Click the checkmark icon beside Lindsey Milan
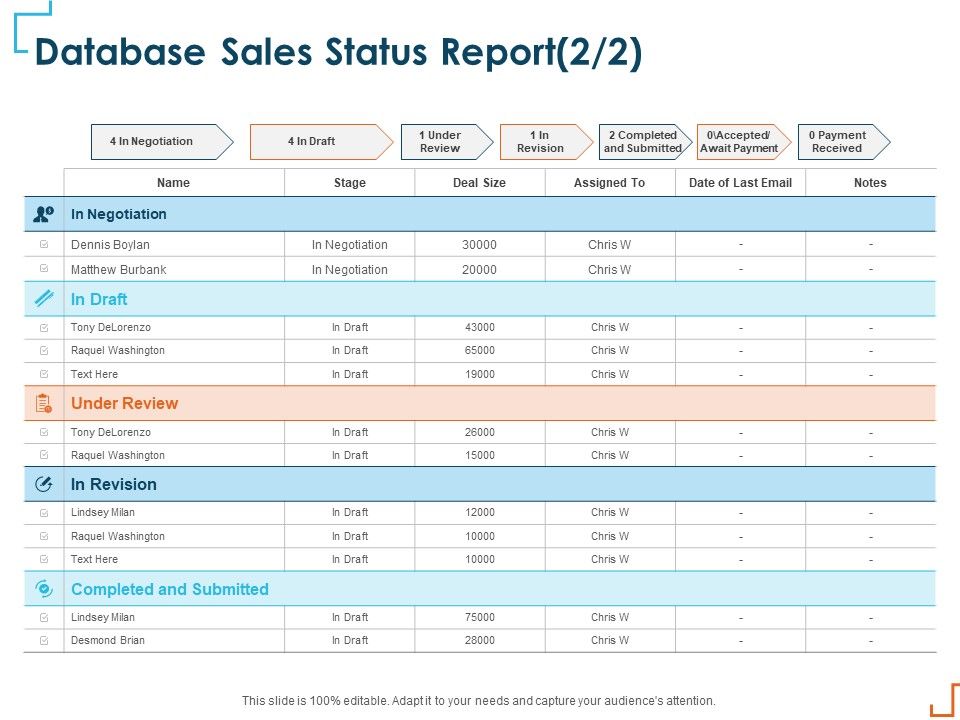 click(x=42, y=512)
